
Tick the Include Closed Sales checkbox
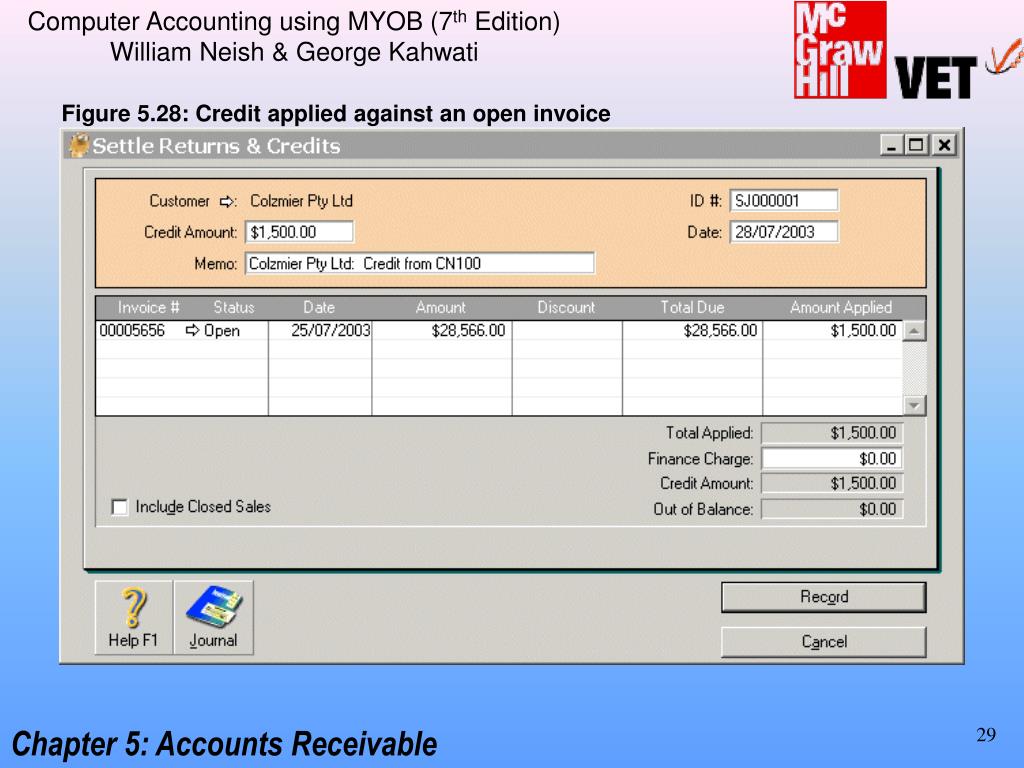[x=120, y=507]
